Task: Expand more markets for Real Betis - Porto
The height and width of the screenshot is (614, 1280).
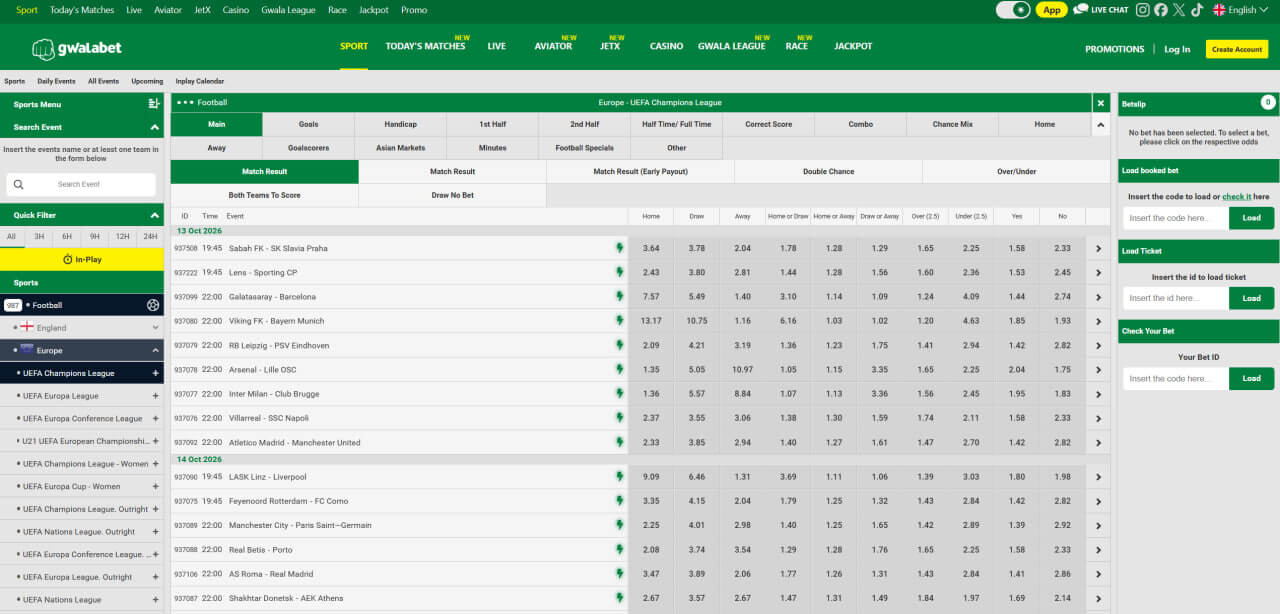Action: coord(1098,550)
